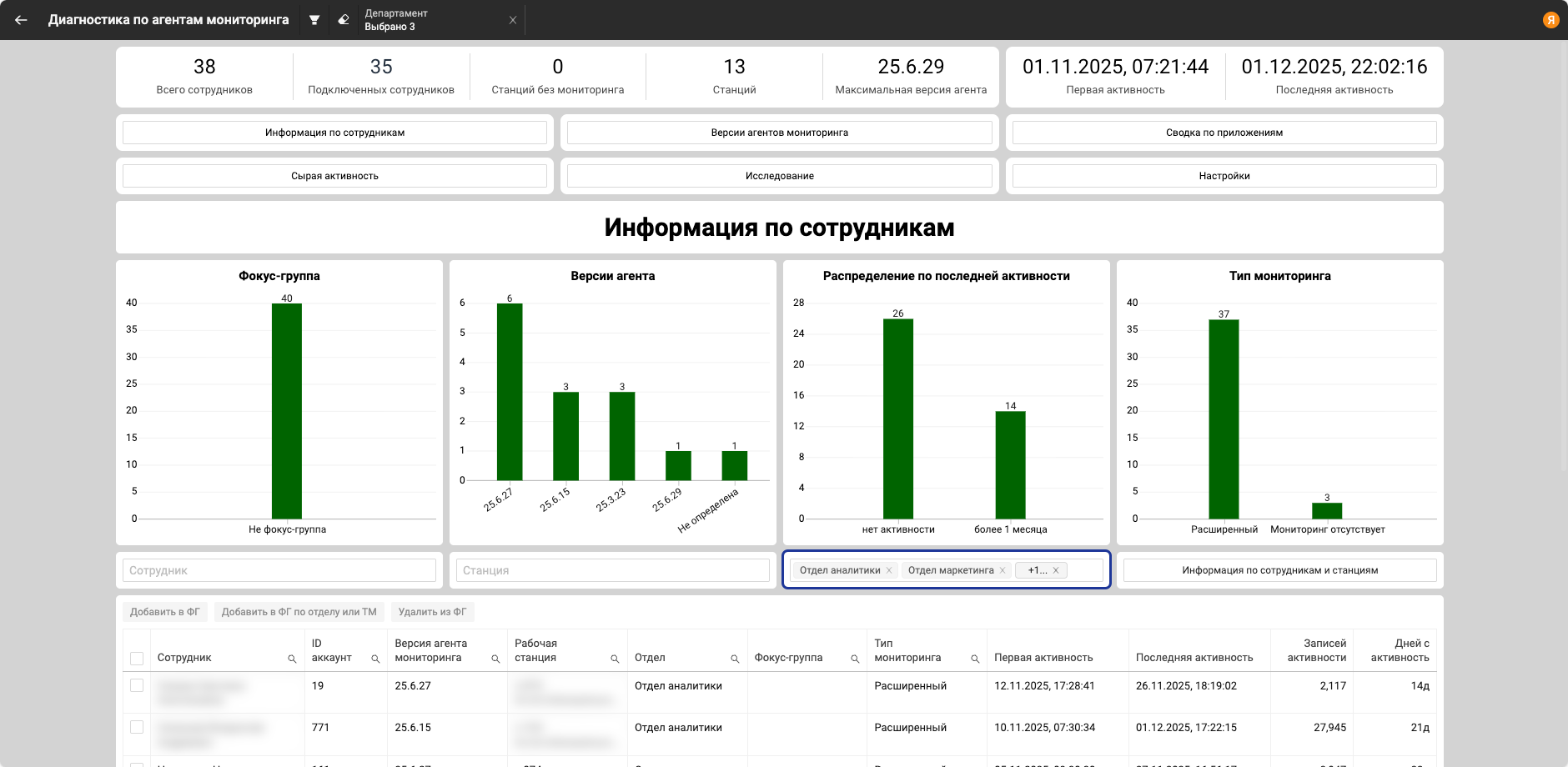Click the 35 Подключенных сотрудников indicator
The image size is (1568, 767).
[x=381, y=77]
